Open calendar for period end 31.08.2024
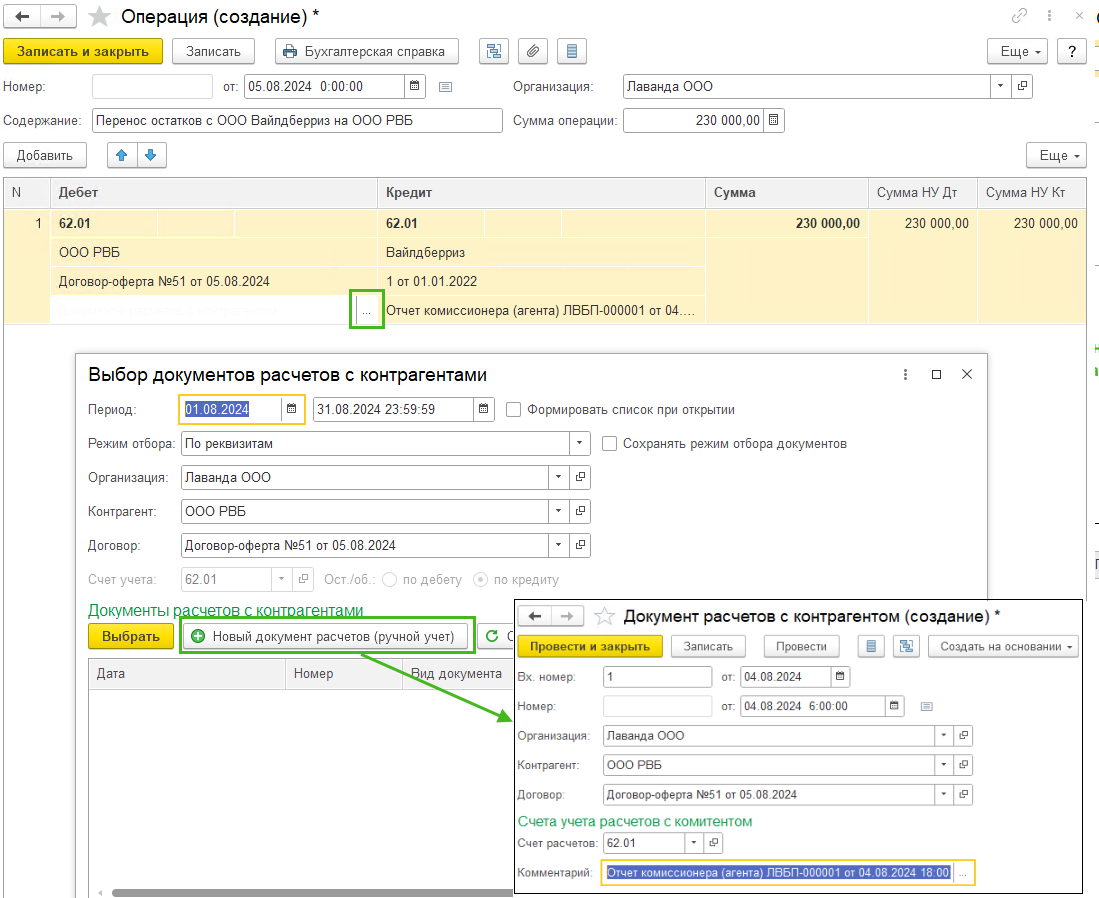This screenshot has width=1099, height=898. click(484, 409)
